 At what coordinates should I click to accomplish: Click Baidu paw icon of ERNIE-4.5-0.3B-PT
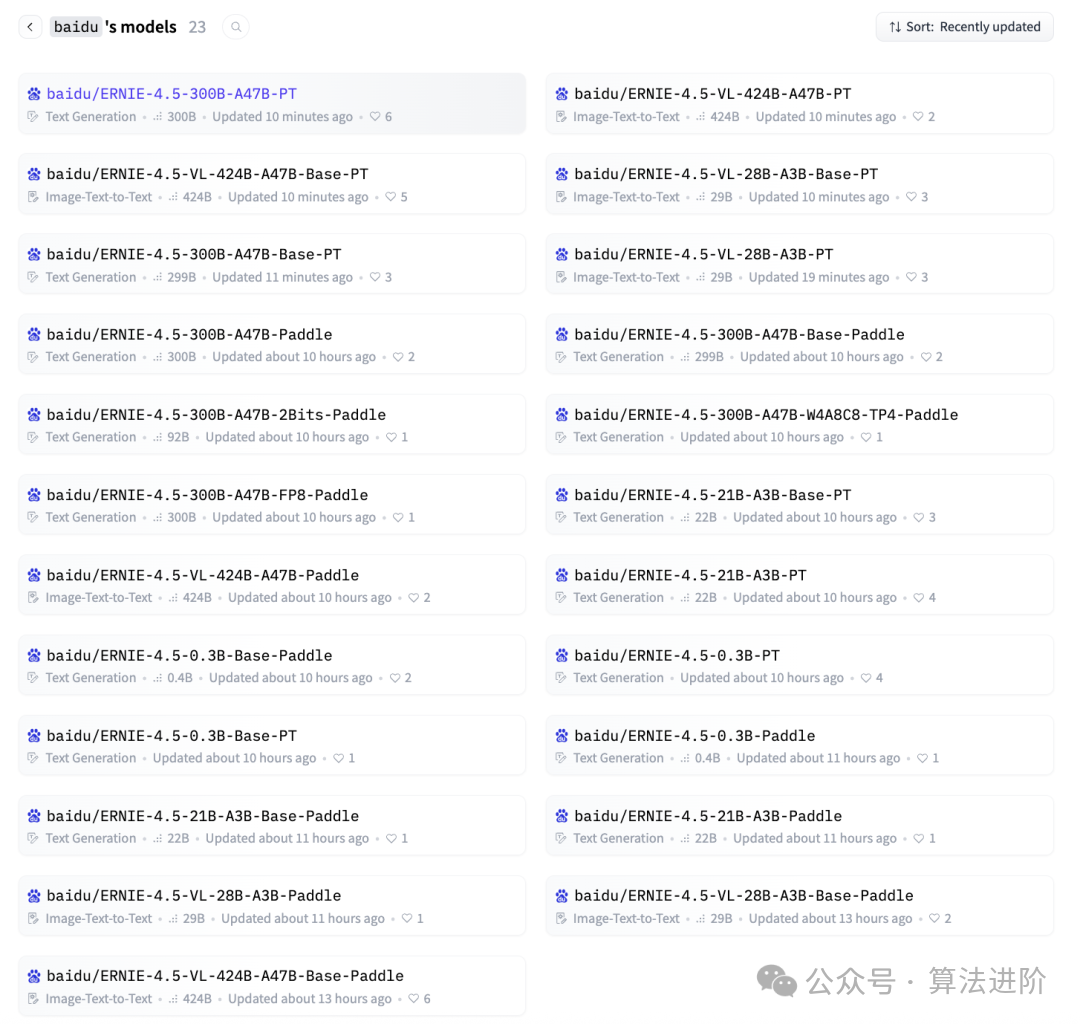[x=561, y=656]
